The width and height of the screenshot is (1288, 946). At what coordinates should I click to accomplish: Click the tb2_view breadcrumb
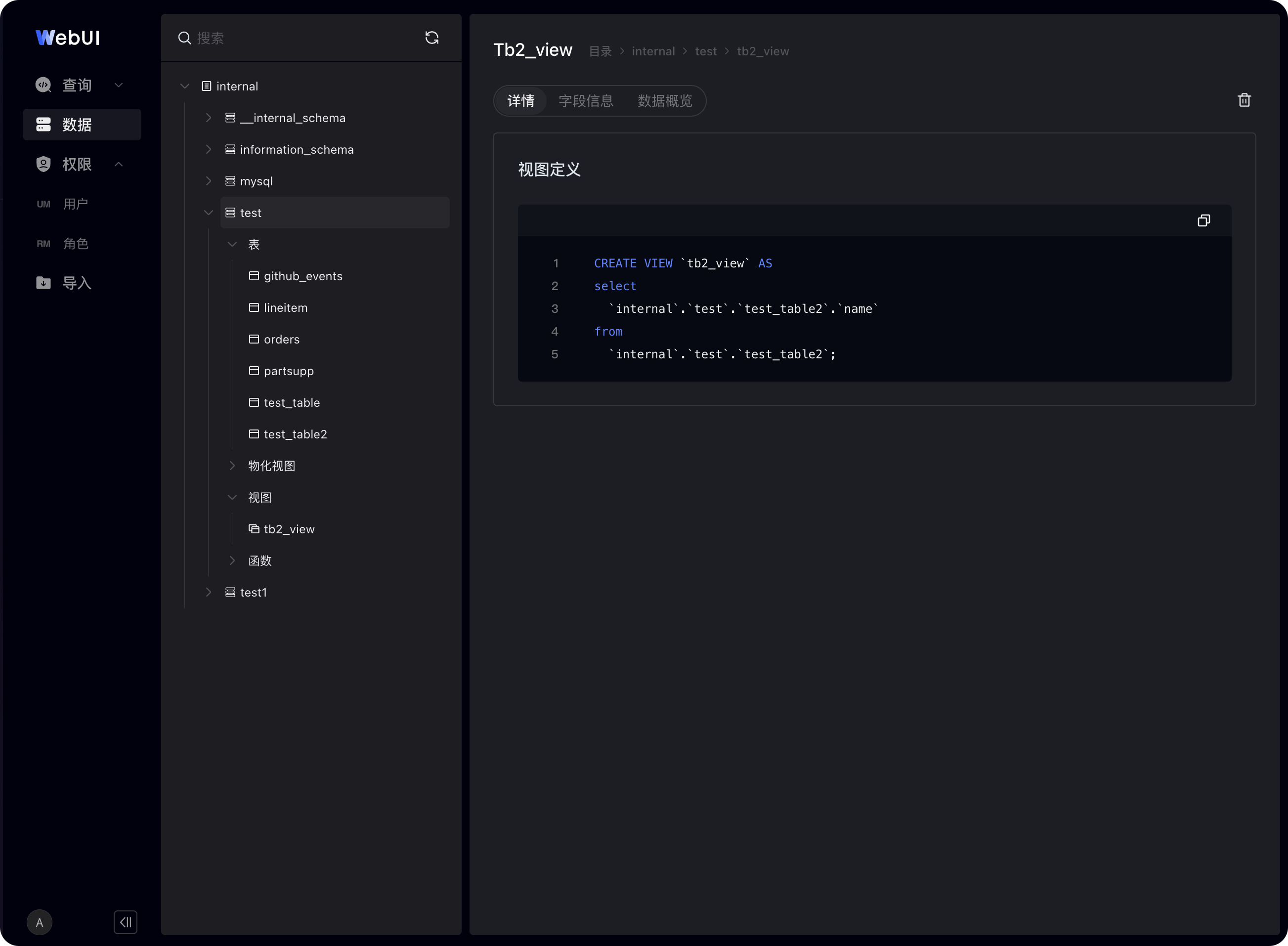[763, 51]
